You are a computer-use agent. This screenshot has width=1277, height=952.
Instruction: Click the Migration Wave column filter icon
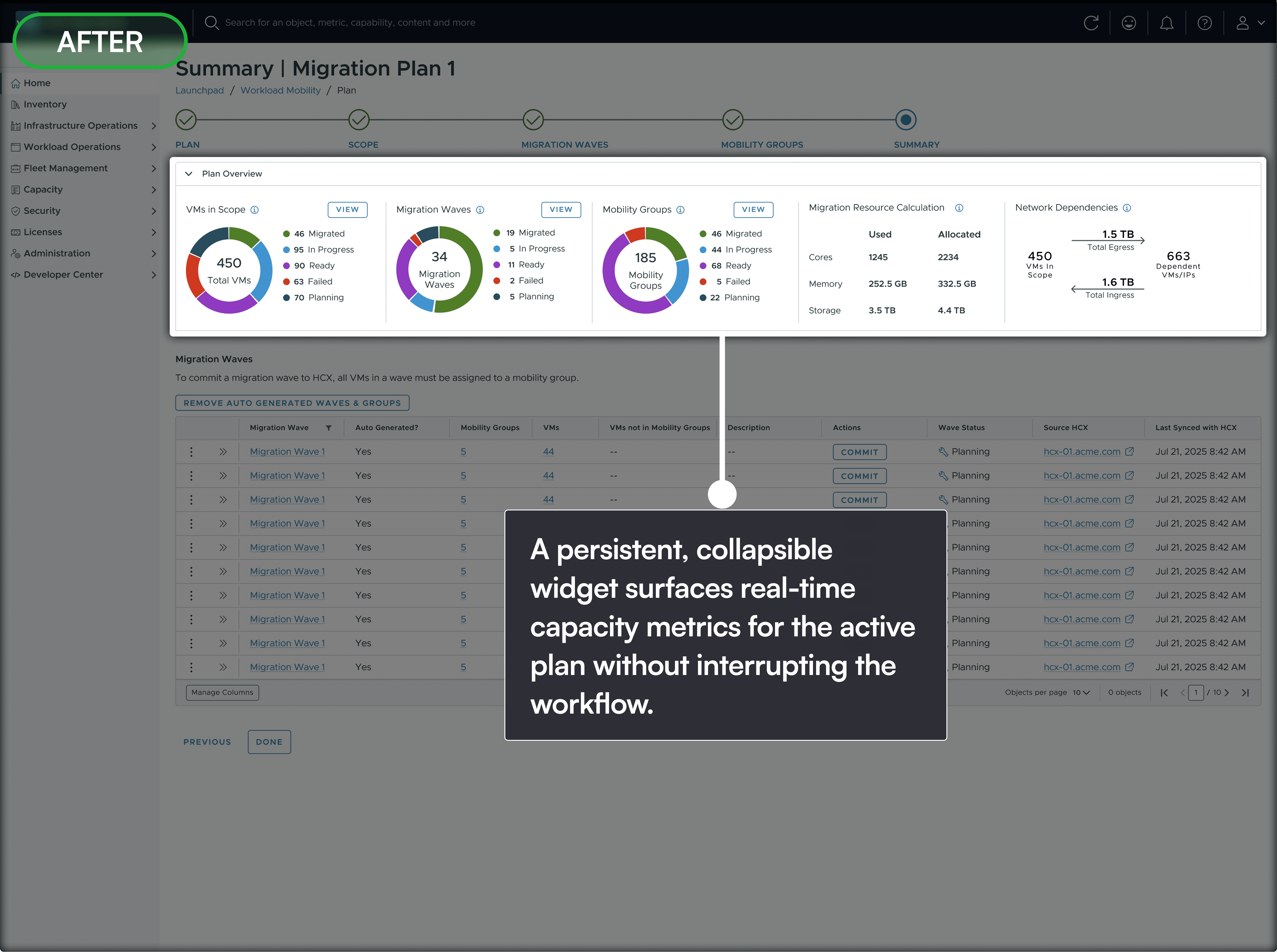point(329,428)
